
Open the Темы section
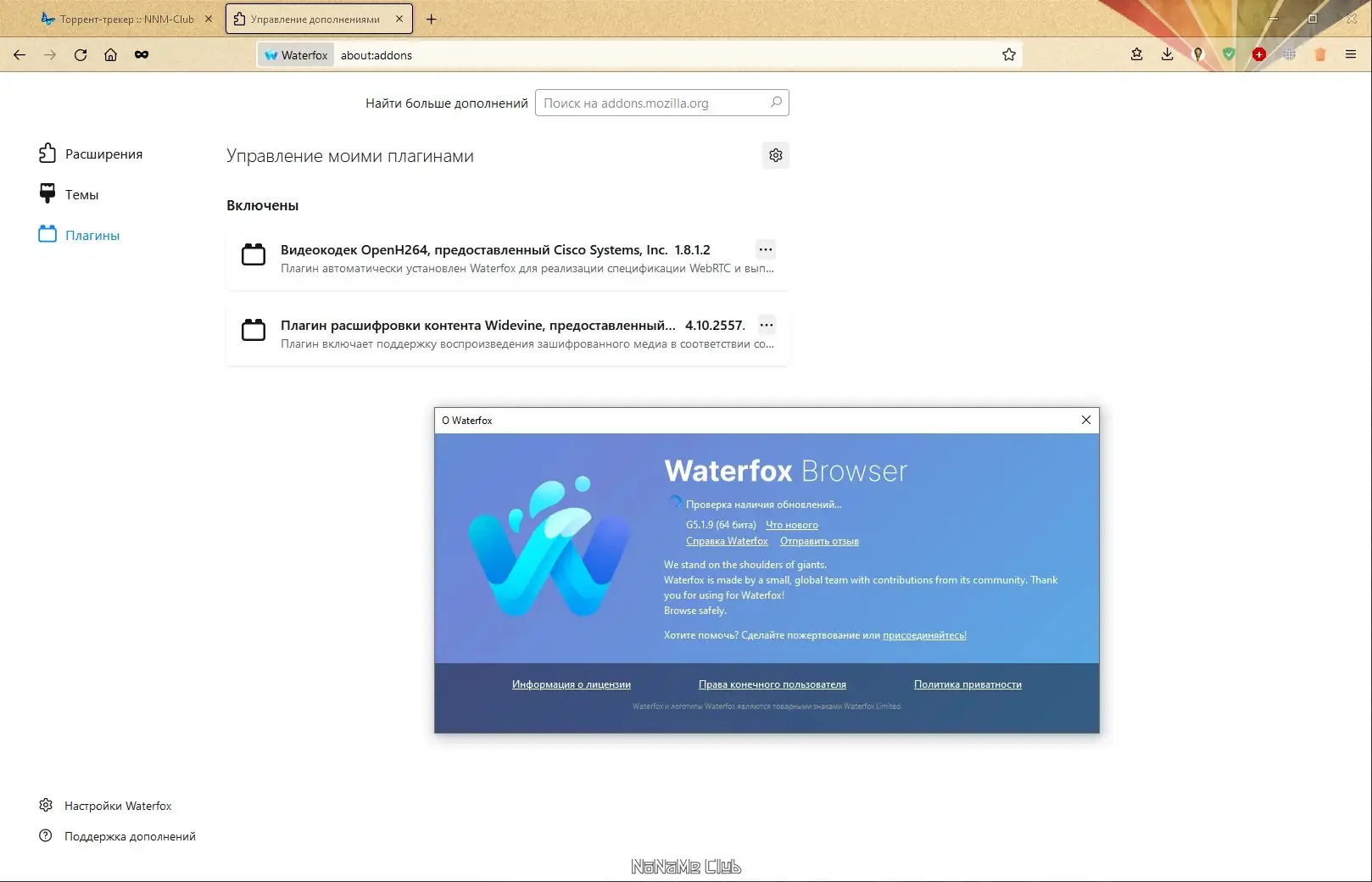pos(69,194)
